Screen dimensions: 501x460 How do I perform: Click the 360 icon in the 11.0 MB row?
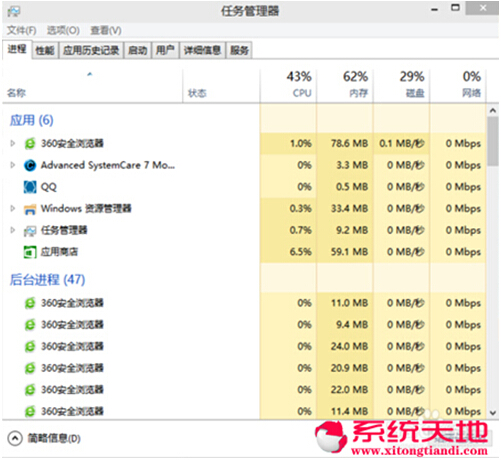click(30, 303)
